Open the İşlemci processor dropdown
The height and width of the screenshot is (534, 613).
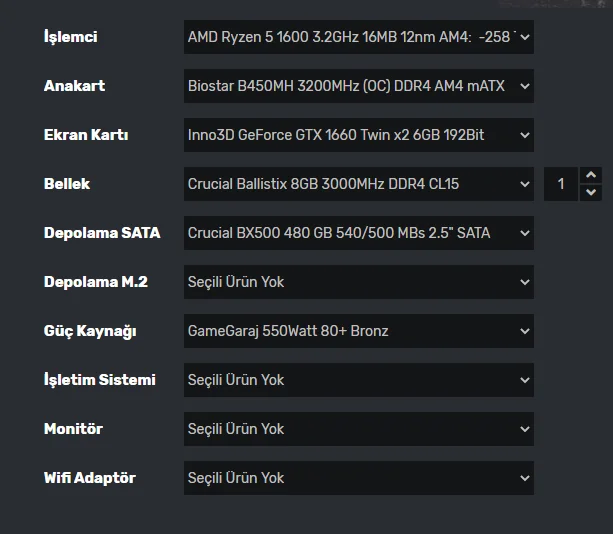358,38
